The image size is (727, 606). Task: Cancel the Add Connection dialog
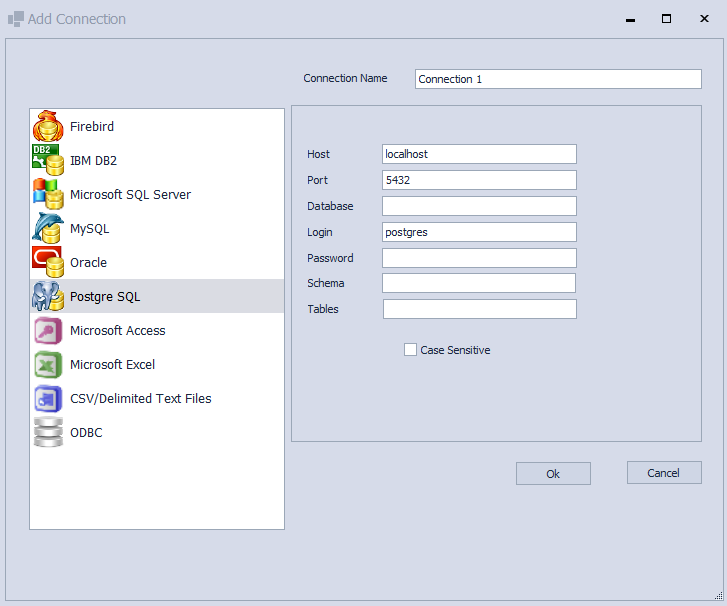tap(664, 472)
